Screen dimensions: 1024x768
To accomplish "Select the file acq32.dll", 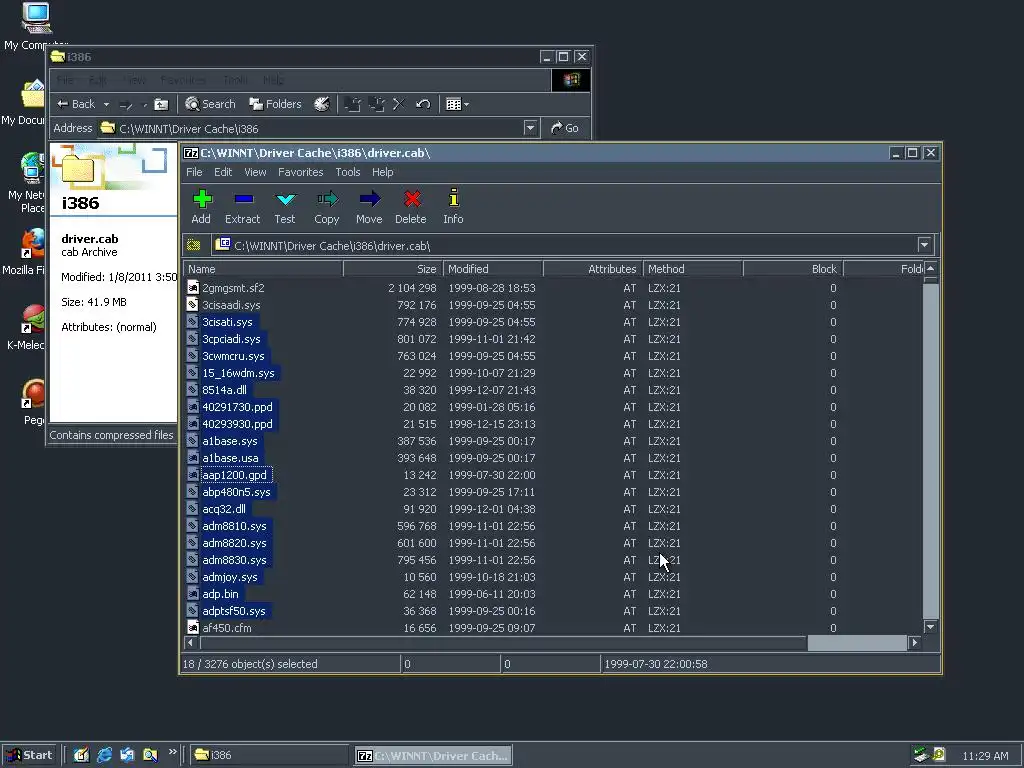I will point(224,509).
